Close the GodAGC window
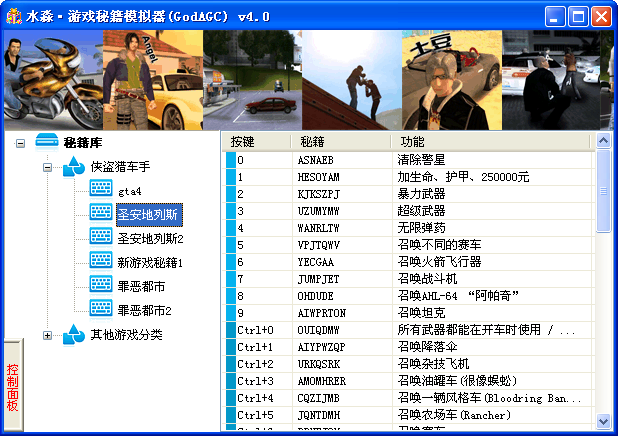Screen dimensions: 618x436 click(x=601, y=17)
